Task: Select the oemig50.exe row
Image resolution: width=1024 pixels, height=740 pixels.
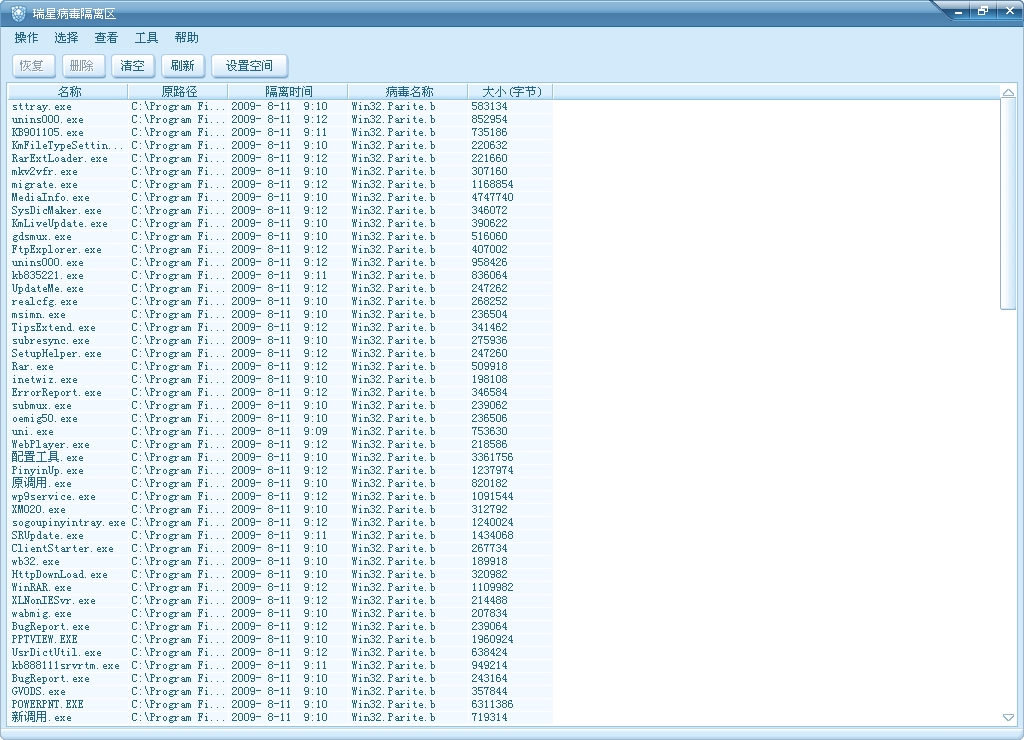Action: (x=281, y=419)
